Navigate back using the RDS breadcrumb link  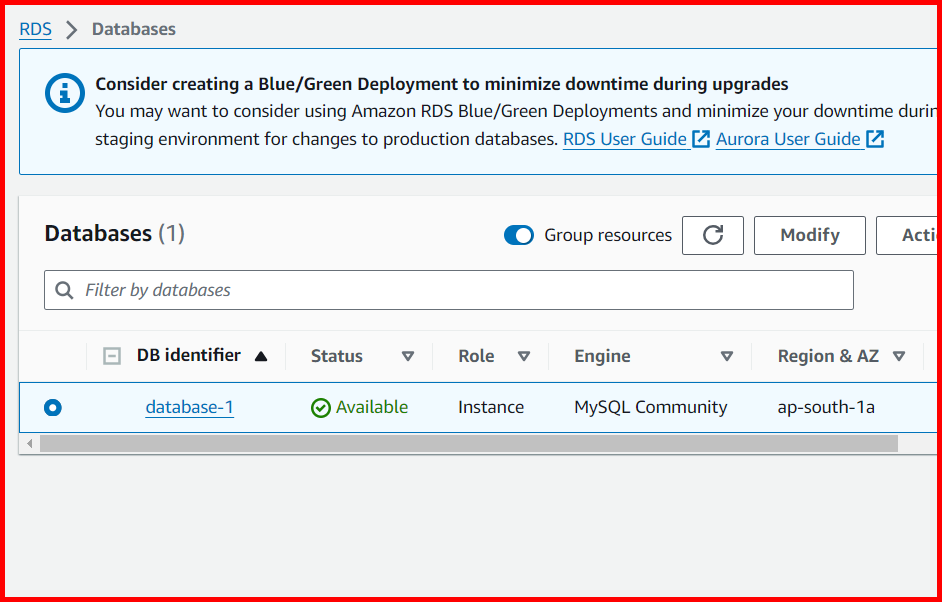click(34, 29)
